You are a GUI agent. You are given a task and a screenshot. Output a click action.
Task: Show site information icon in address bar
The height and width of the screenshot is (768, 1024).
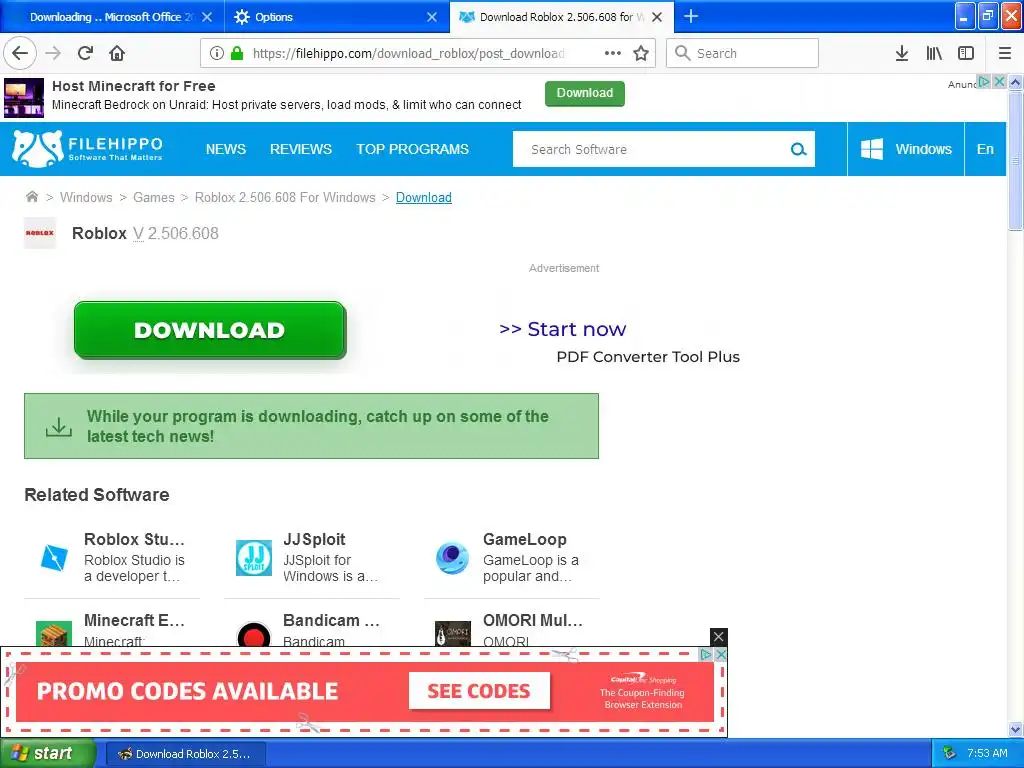217,53
